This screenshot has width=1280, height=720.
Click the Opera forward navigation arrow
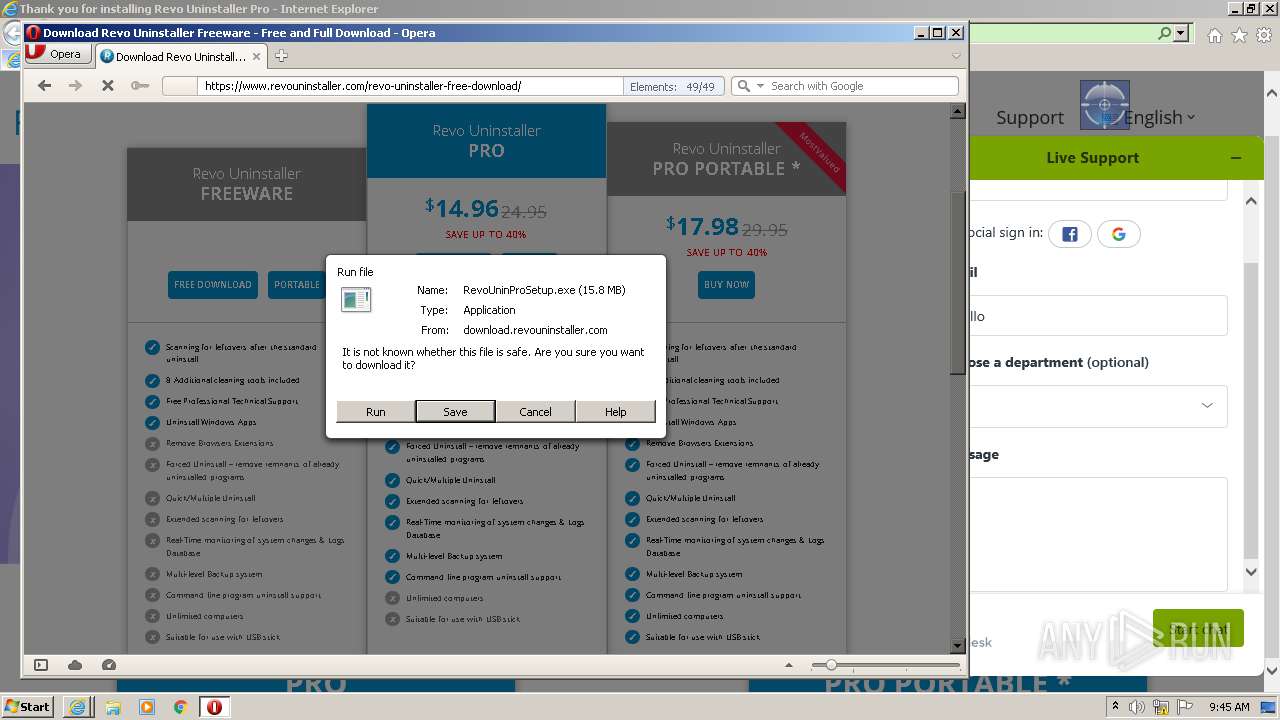pos(75,86)
